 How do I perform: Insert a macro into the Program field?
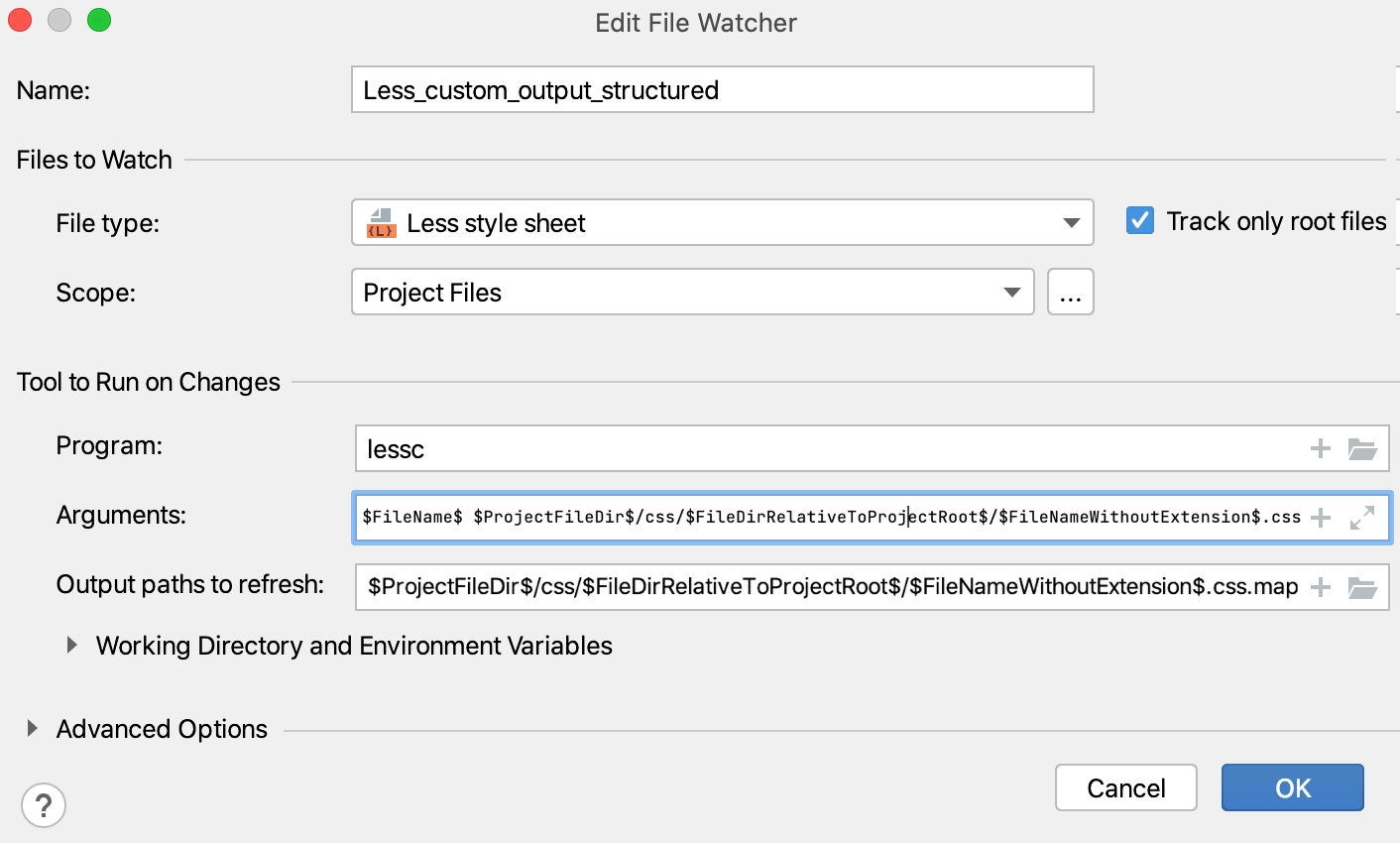(x=1320, y=448)
